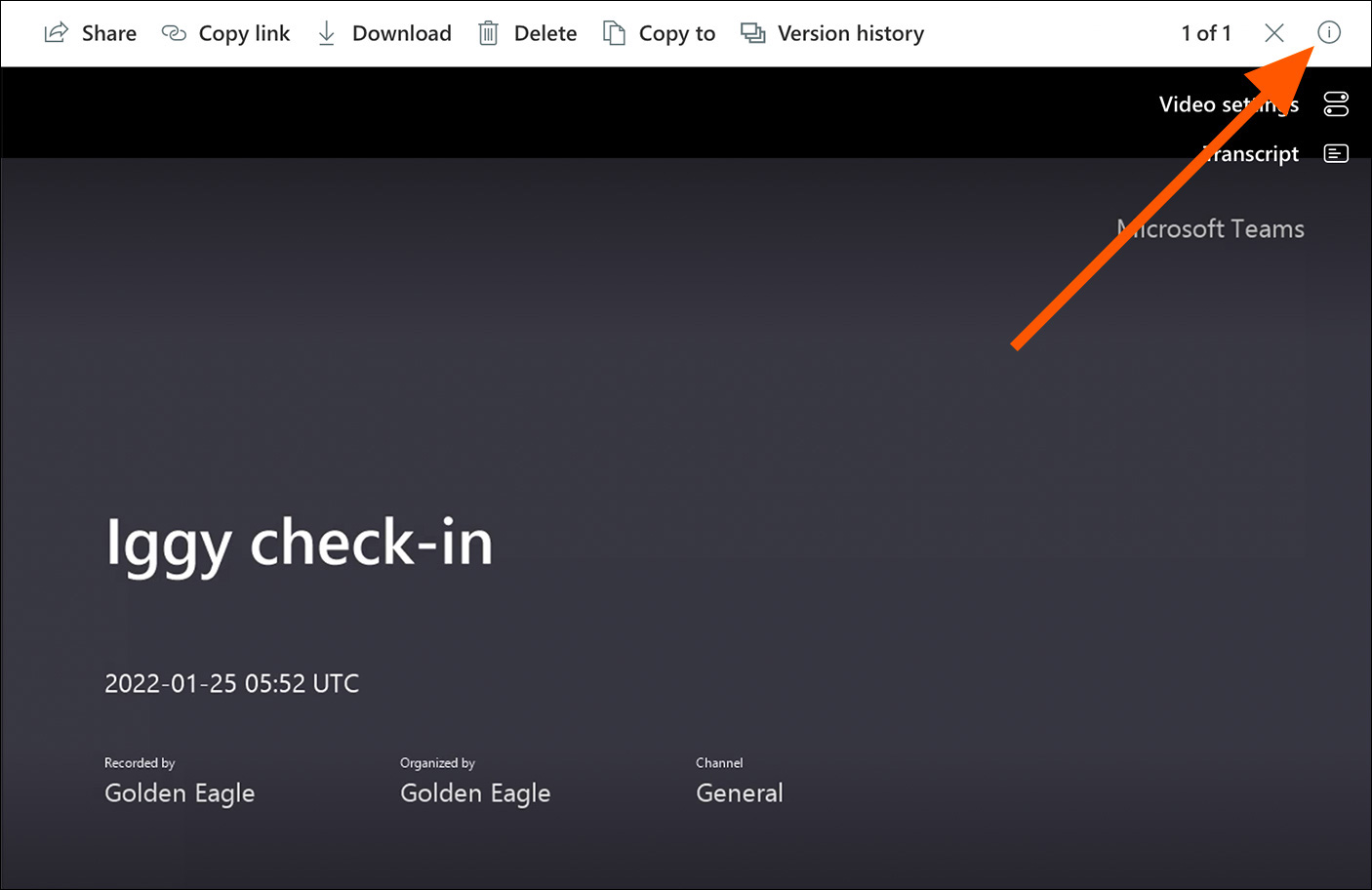The height and width of the screenshot is (890, 1372).
Task: Open the info details pane icon
Action: click(1329, 32)
